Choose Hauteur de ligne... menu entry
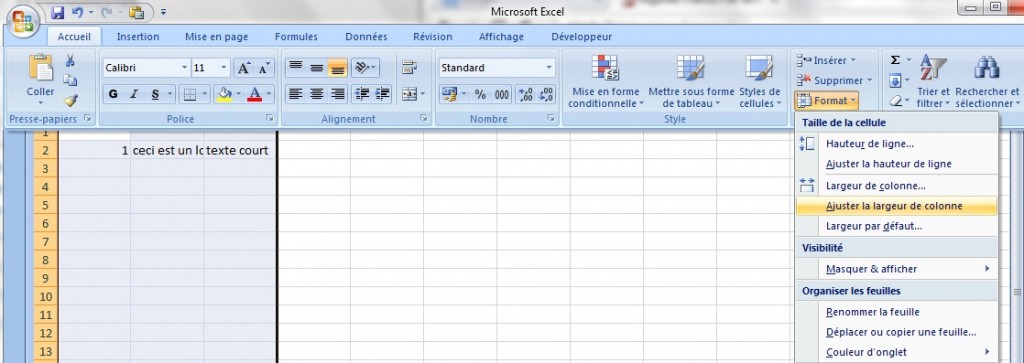This screenshot has width=1024, height=363. 897,144
